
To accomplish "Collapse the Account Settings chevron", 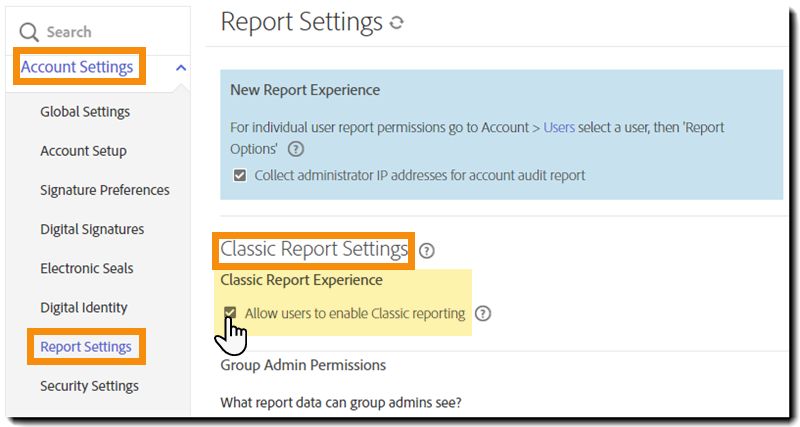I will (181, 67).
